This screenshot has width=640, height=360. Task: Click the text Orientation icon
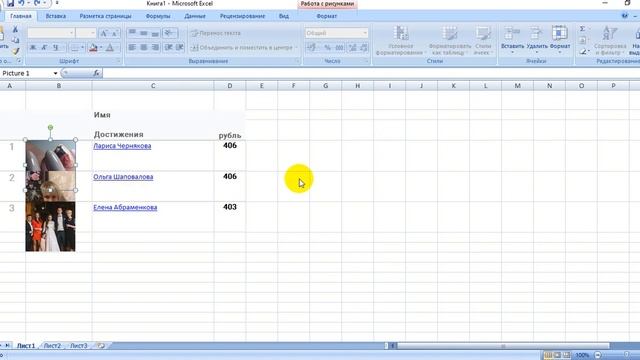pos(170,33)
